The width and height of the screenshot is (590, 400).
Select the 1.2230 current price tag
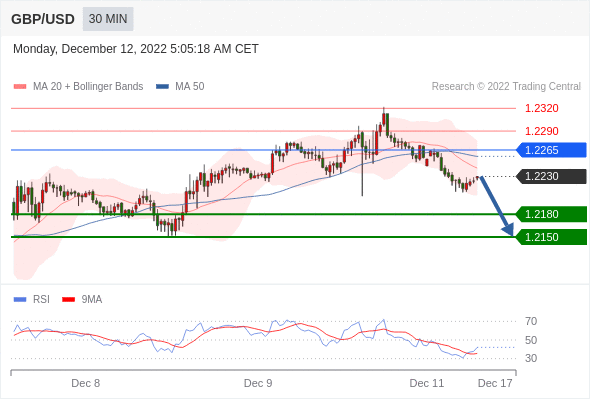pyautogui.click(x=551, y=176)
